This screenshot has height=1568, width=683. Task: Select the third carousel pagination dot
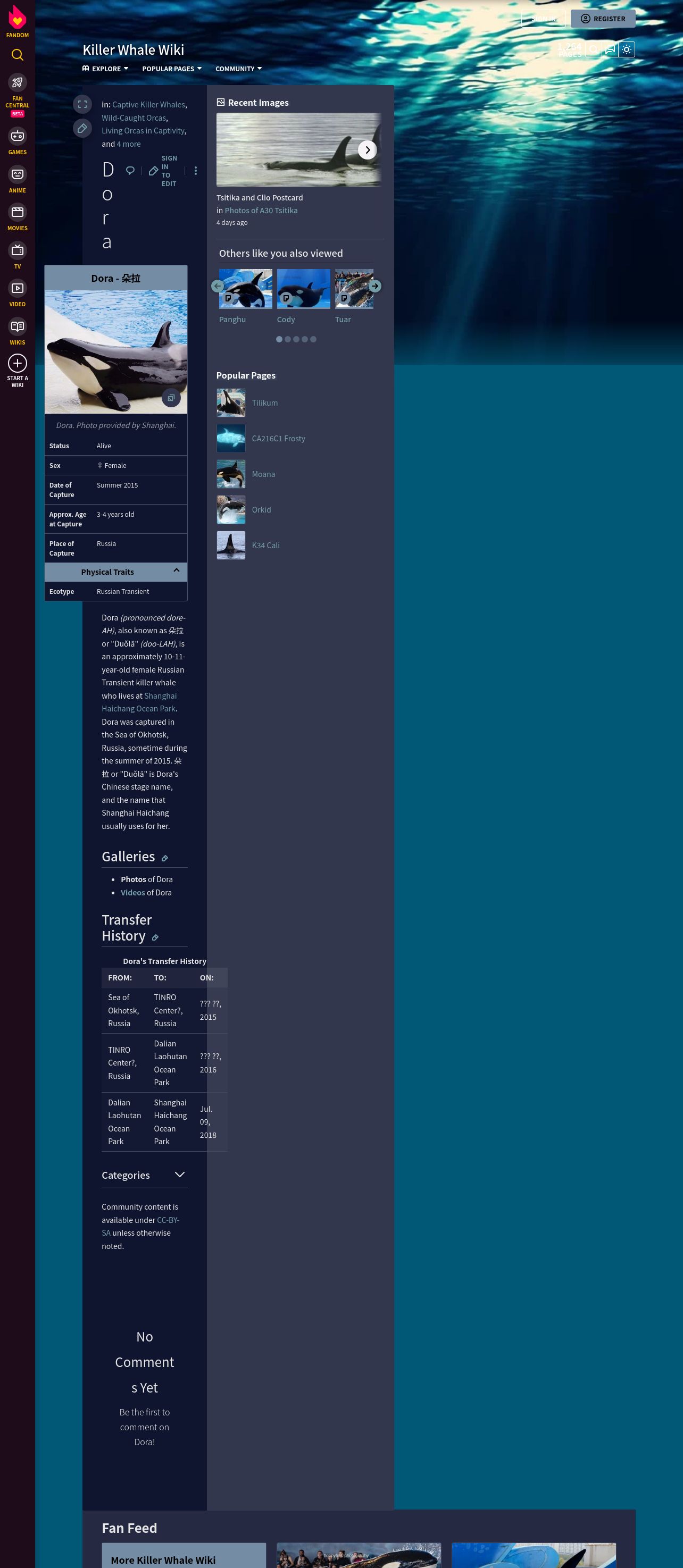click(296, 340)
